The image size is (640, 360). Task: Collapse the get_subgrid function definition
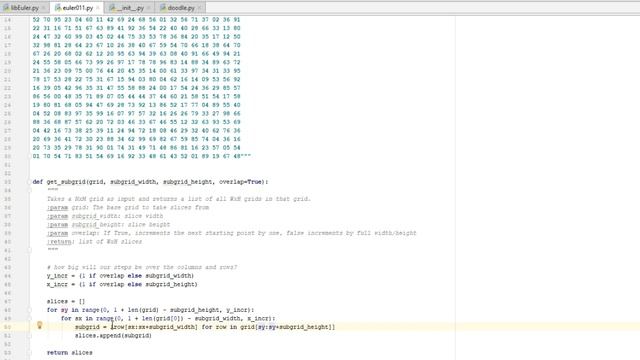pyautogui.click(x=29, y=182)
